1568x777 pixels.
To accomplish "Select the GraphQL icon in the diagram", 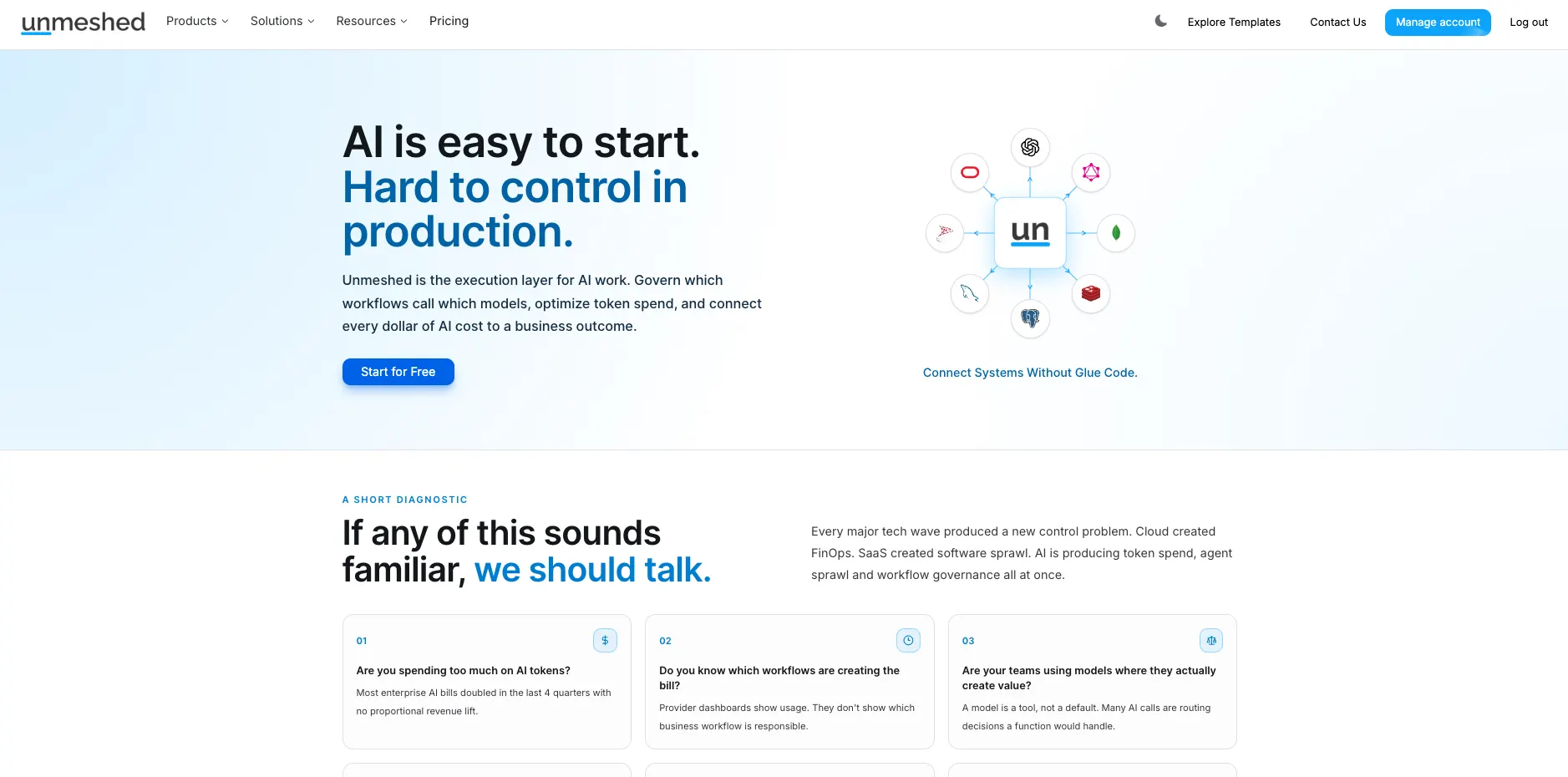I will pyautogui.click(x=1091, y=173).
